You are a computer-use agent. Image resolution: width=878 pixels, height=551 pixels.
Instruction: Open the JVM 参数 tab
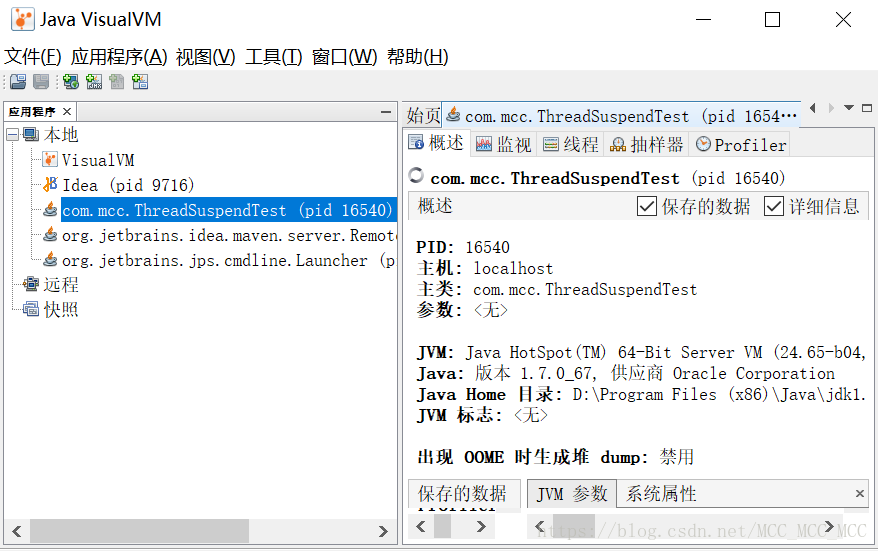pos(572,493)
